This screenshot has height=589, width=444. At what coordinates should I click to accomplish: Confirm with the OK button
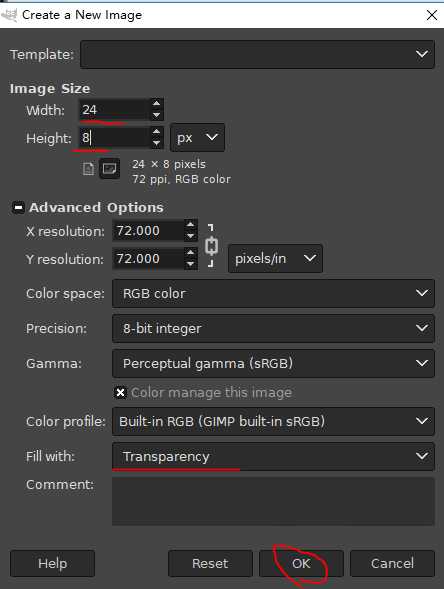point(301,563)
